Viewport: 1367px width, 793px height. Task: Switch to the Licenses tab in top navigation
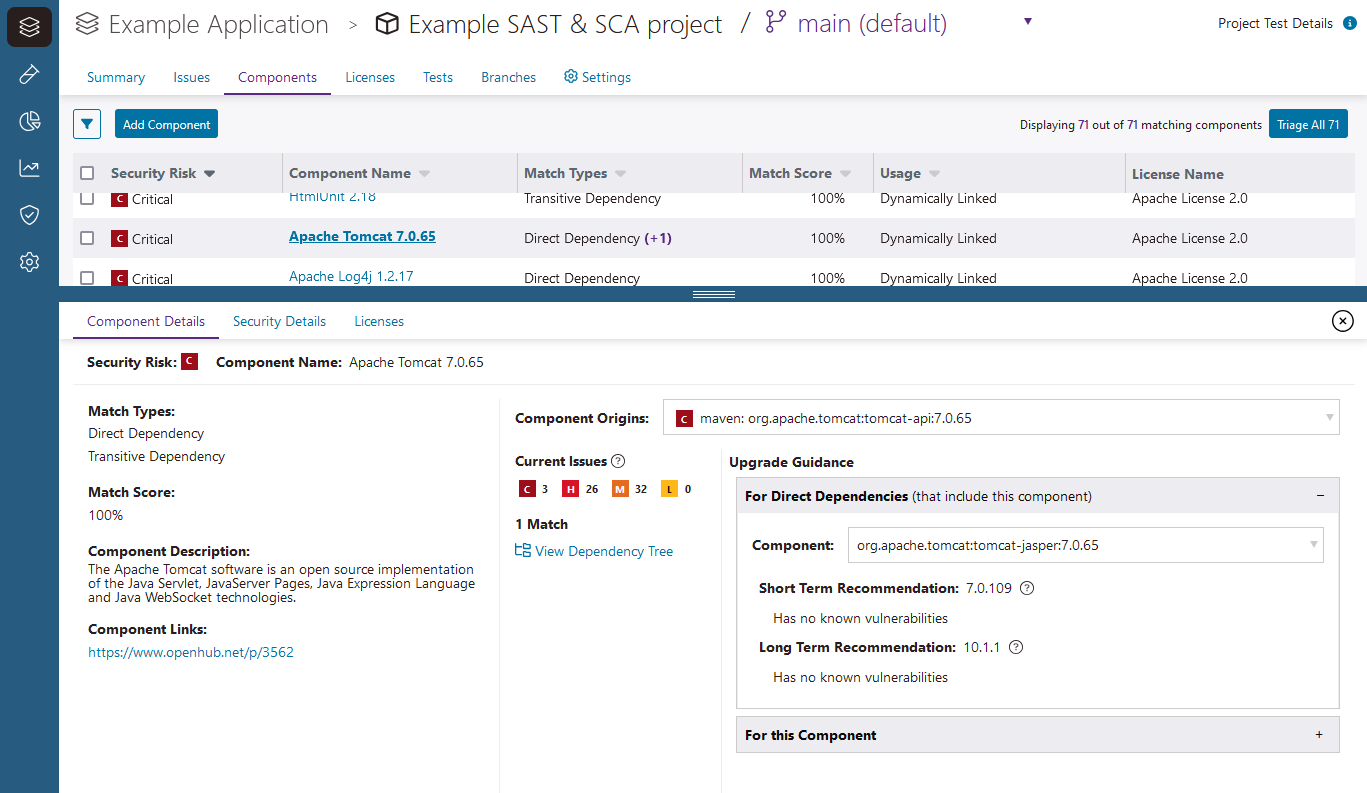click(370, 77)
